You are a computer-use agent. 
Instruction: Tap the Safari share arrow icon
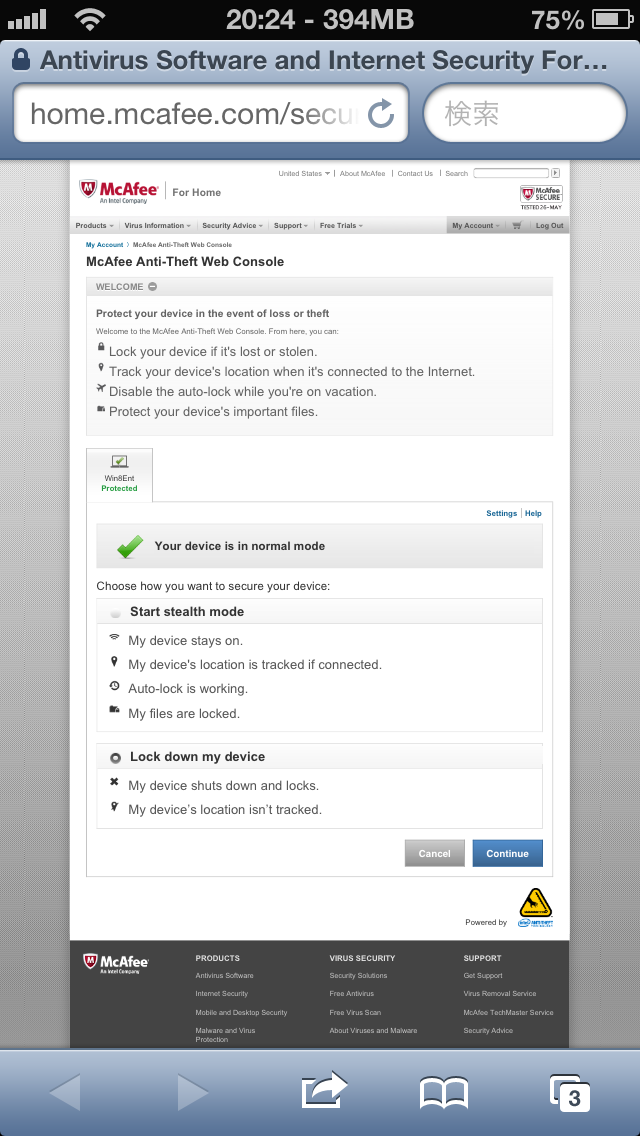click(324, 1091)
